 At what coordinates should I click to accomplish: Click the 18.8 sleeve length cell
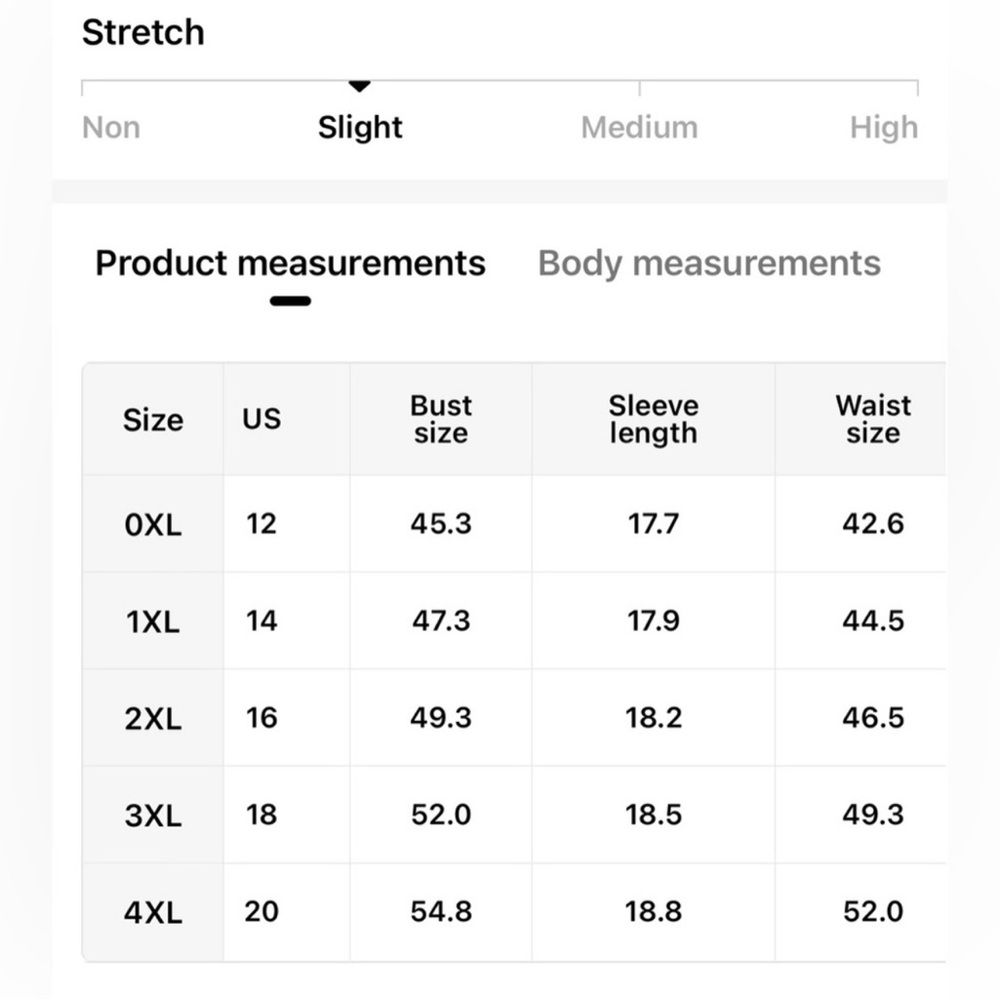point(653,911)
